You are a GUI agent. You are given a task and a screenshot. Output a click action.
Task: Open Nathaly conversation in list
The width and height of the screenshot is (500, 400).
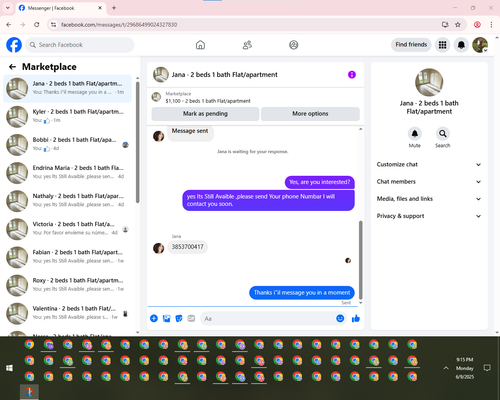pos(67,201)
